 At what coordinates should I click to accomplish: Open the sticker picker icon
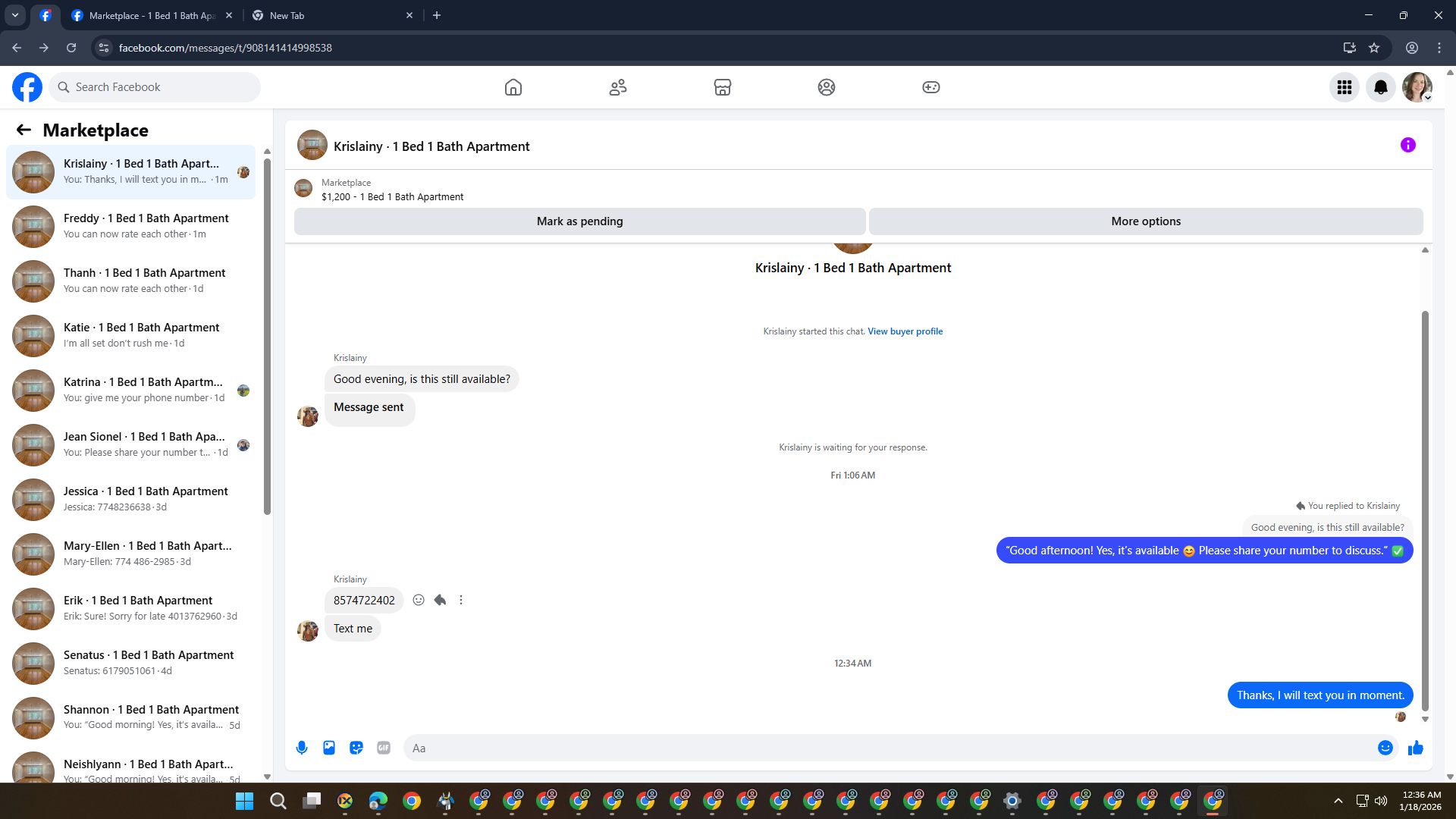[x=356, y=748]
